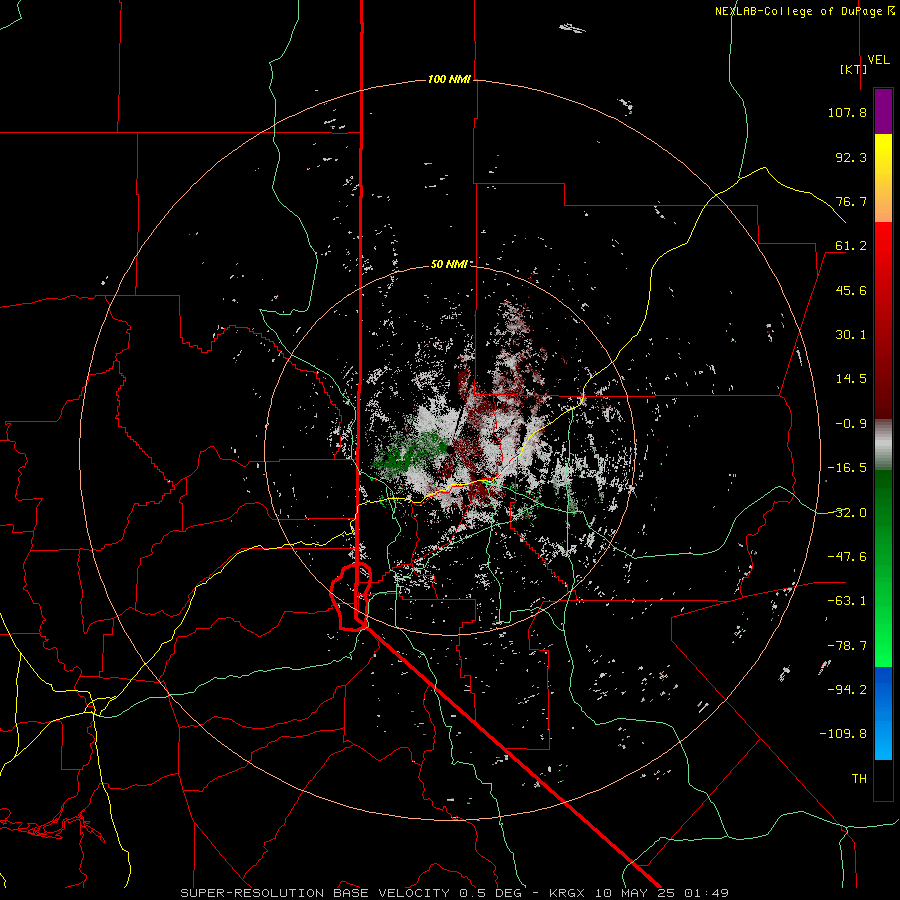Screen dimensions: 900x900
Task: Click the 50 NMI range ring label
Action: click(449, 264)
